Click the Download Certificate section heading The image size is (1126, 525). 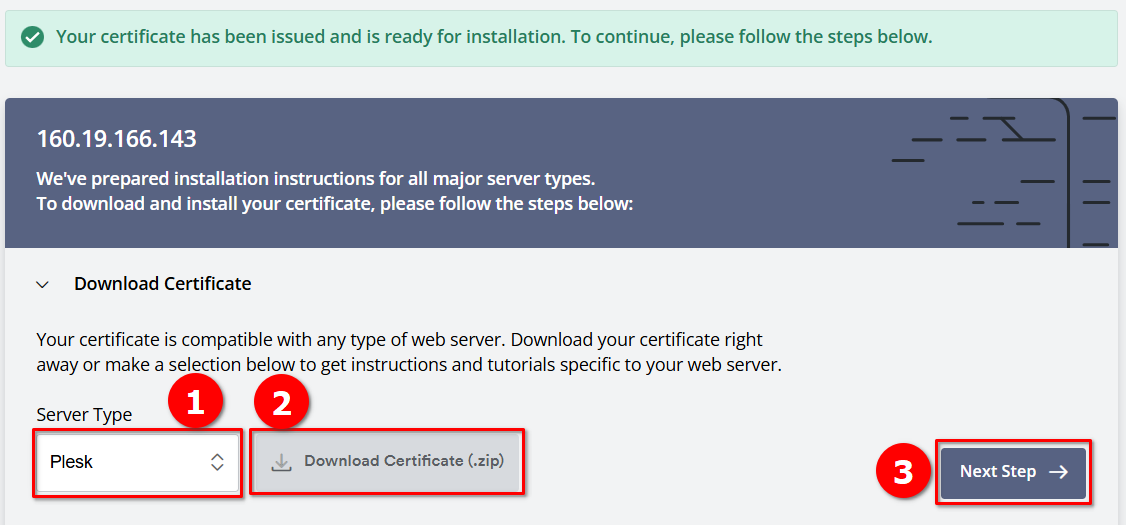[163, 284]
